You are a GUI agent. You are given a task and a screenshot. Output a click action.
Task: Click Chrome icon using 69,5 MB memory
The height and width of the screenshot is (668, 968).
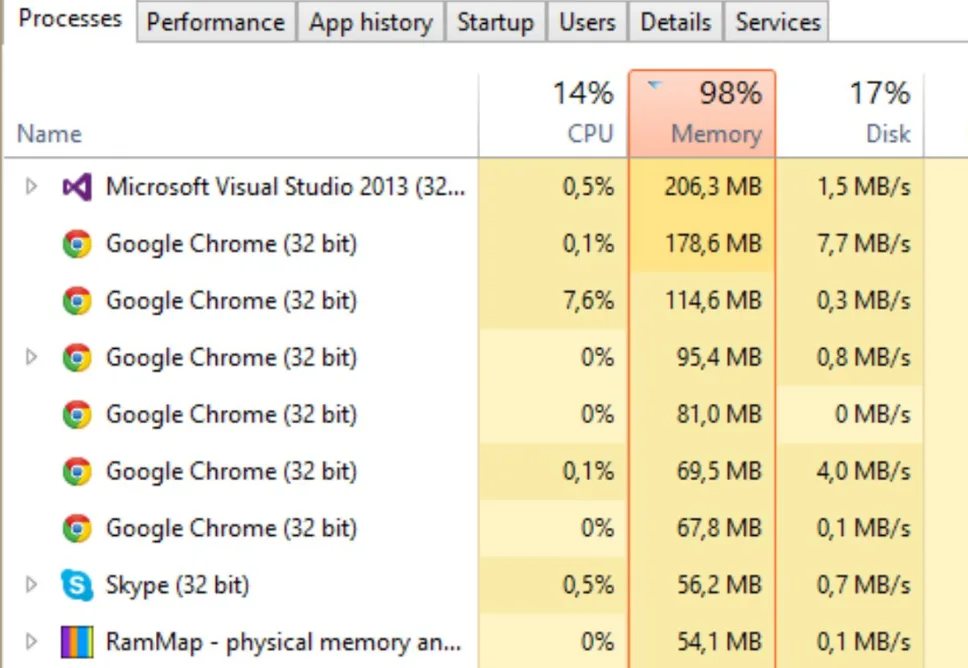tap(77, 471)
